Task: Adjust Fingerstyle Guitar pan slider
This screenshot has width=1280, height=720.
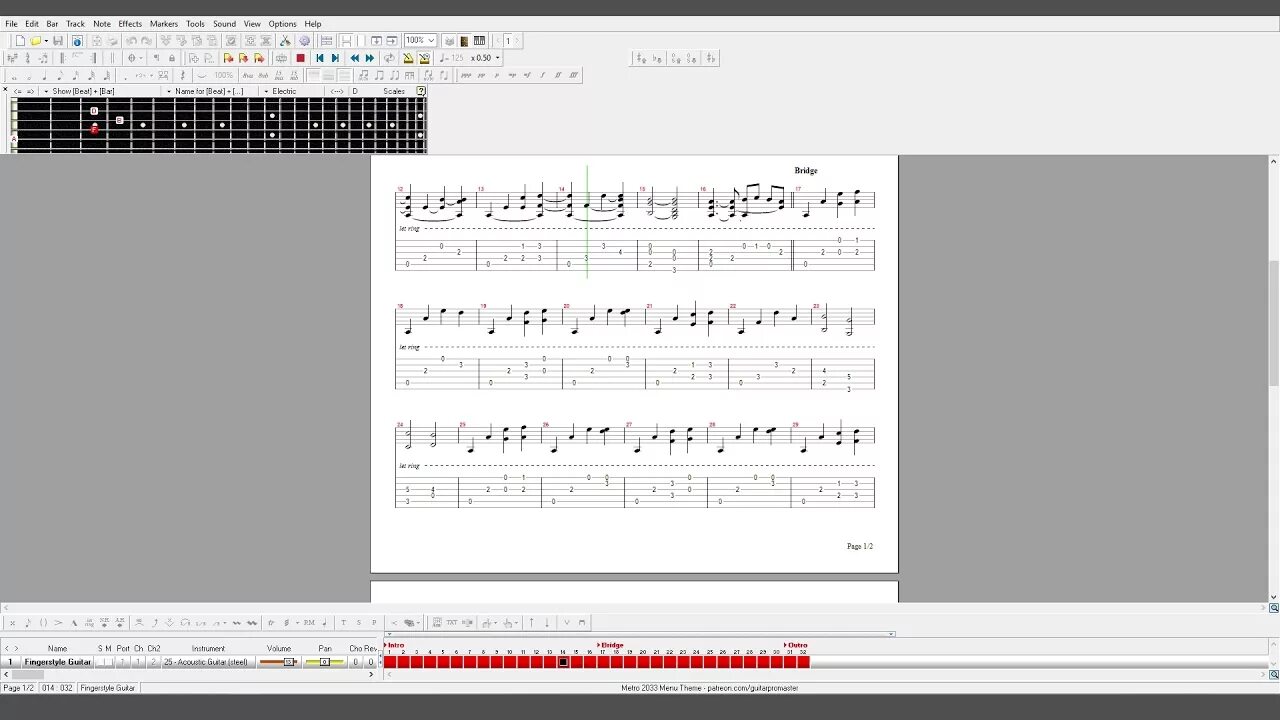Action: click(x=325, y=662)
